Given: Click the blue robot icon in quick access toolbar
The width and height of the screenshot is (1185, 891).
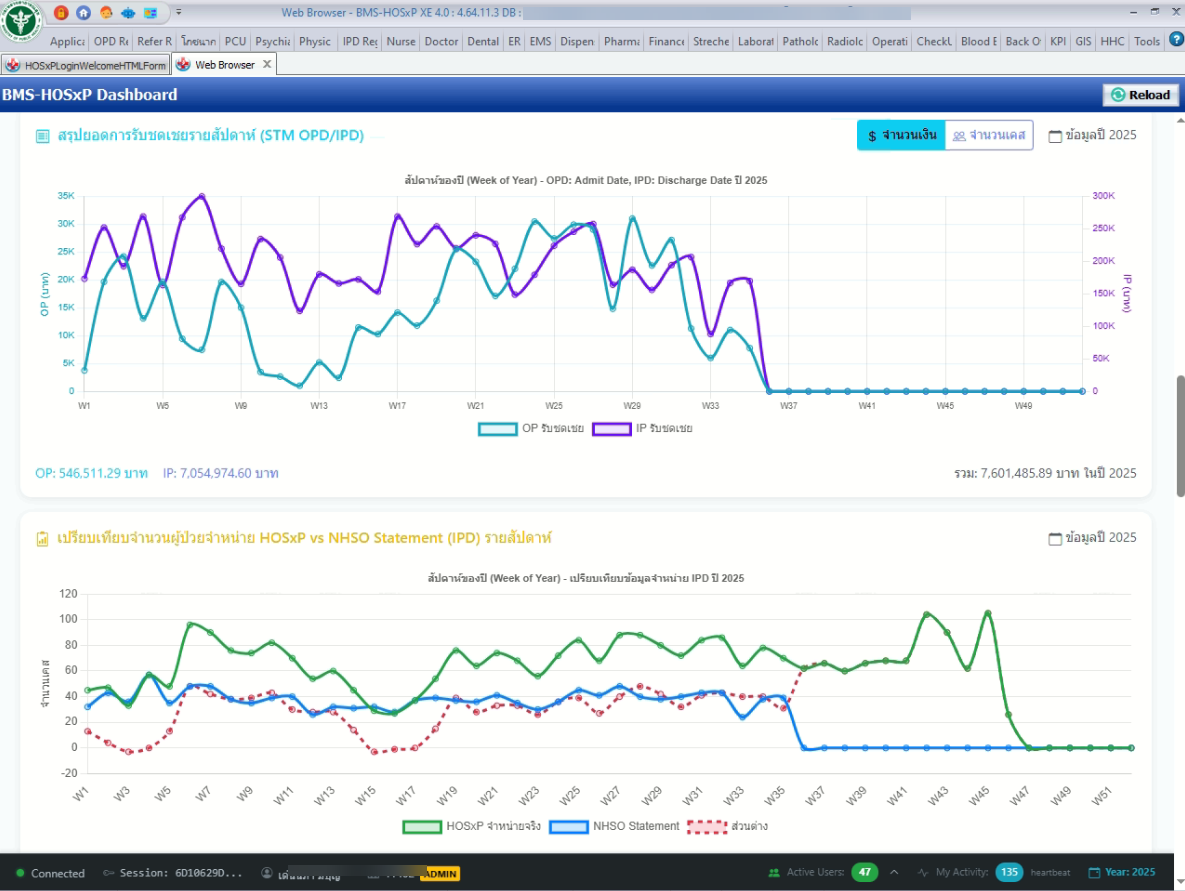Looking at the screenshot, I should (128, 13).
